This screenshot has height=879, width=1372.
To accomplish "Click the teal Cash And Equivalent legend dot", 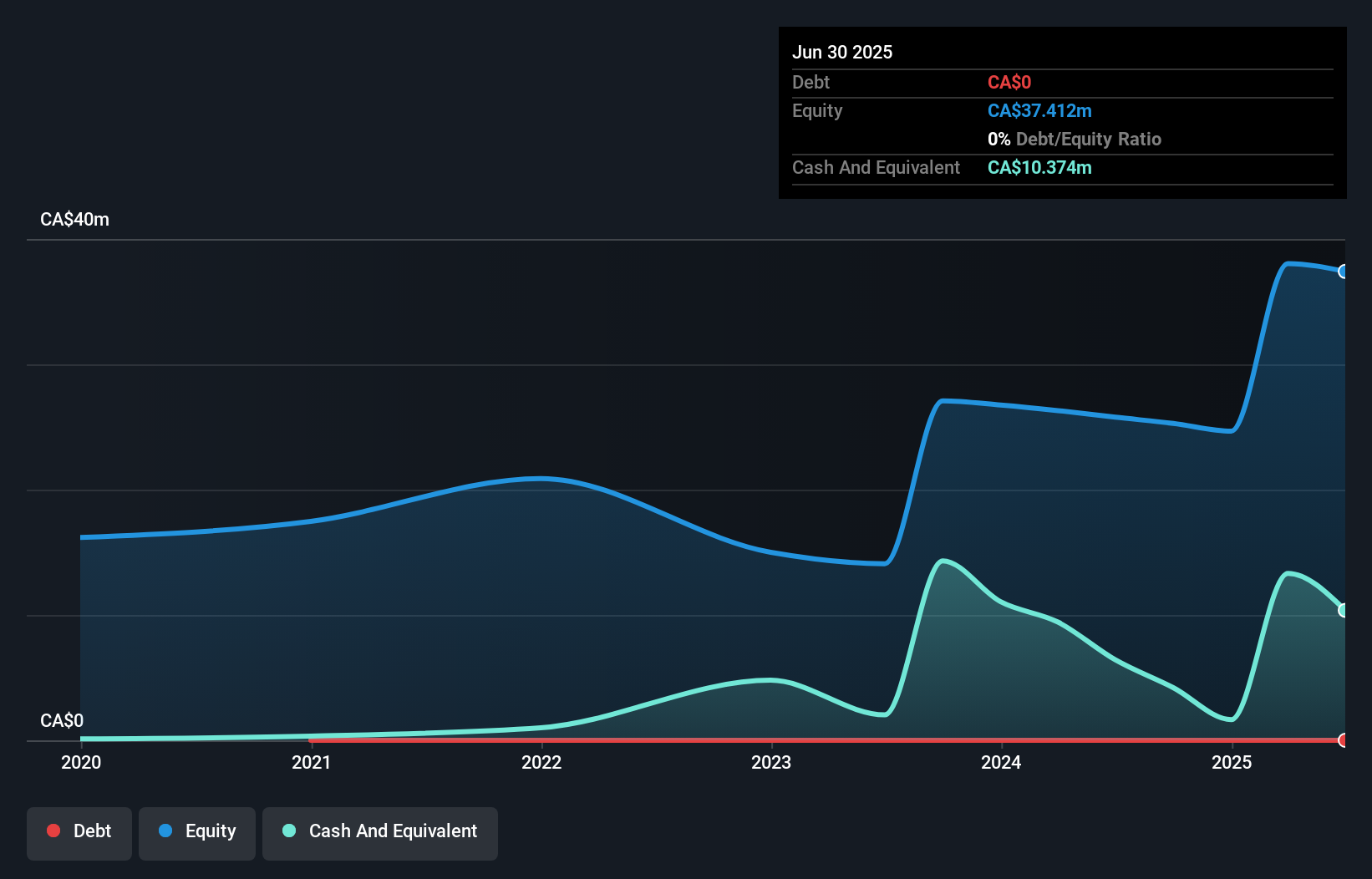I will [288, 831].
